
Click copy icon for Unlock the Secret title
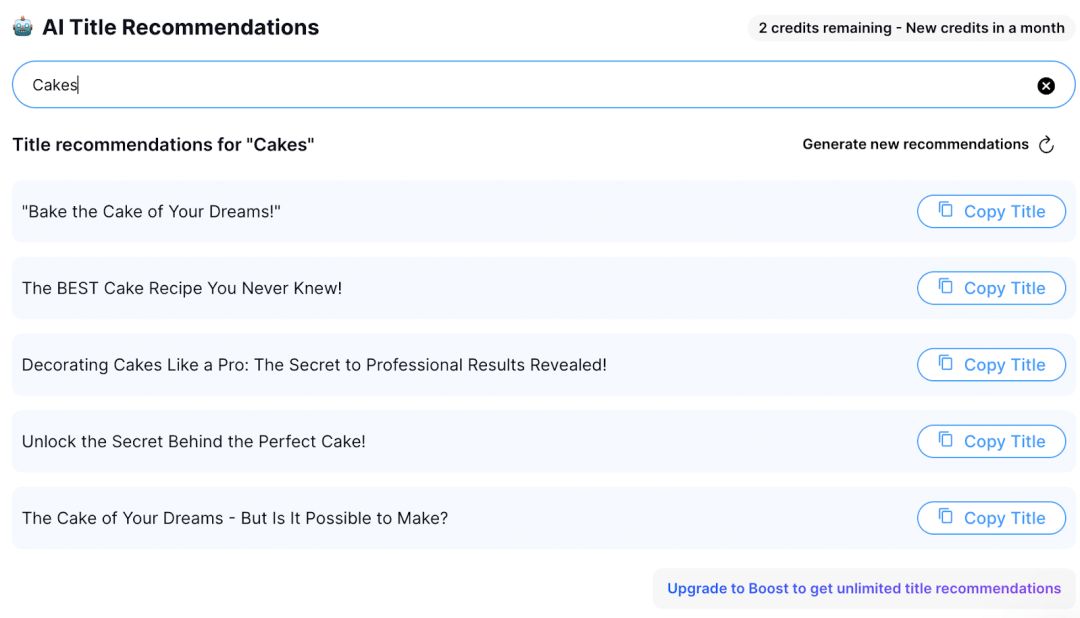(946, 439)
